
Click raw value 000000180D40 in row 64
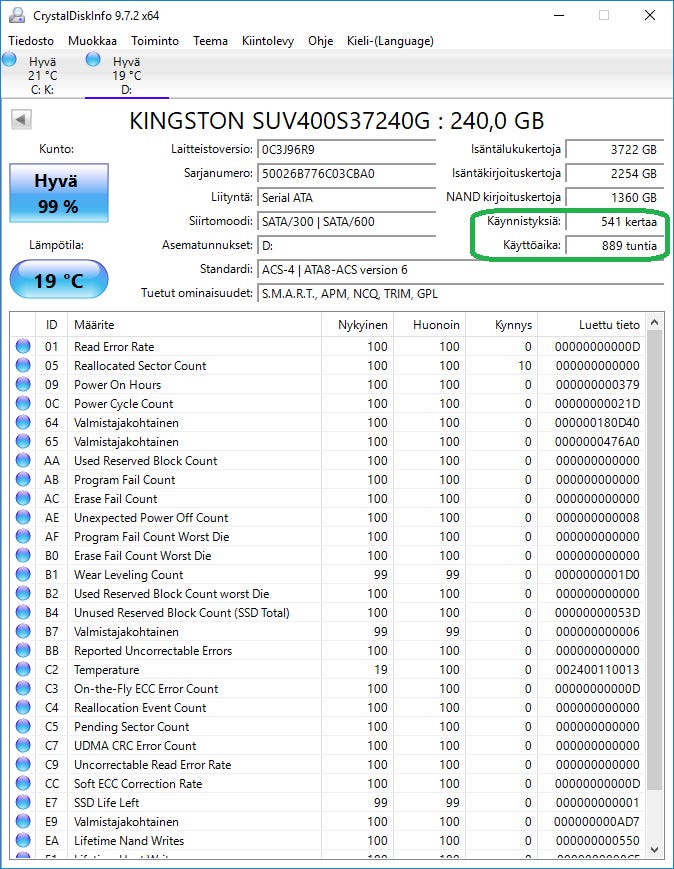click(x=597, y=422)
